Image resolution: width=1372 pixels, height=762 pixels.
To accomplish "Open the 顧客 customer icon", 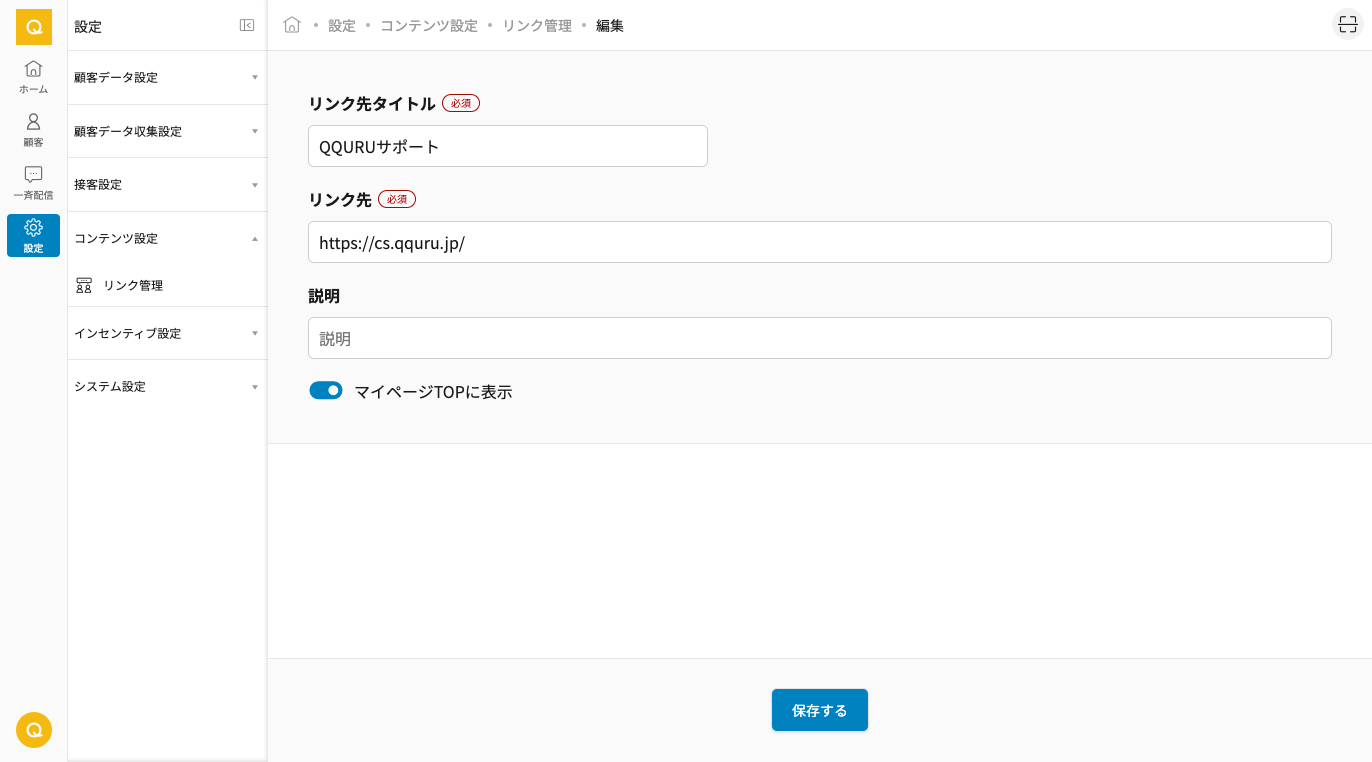I will (33, 129).
